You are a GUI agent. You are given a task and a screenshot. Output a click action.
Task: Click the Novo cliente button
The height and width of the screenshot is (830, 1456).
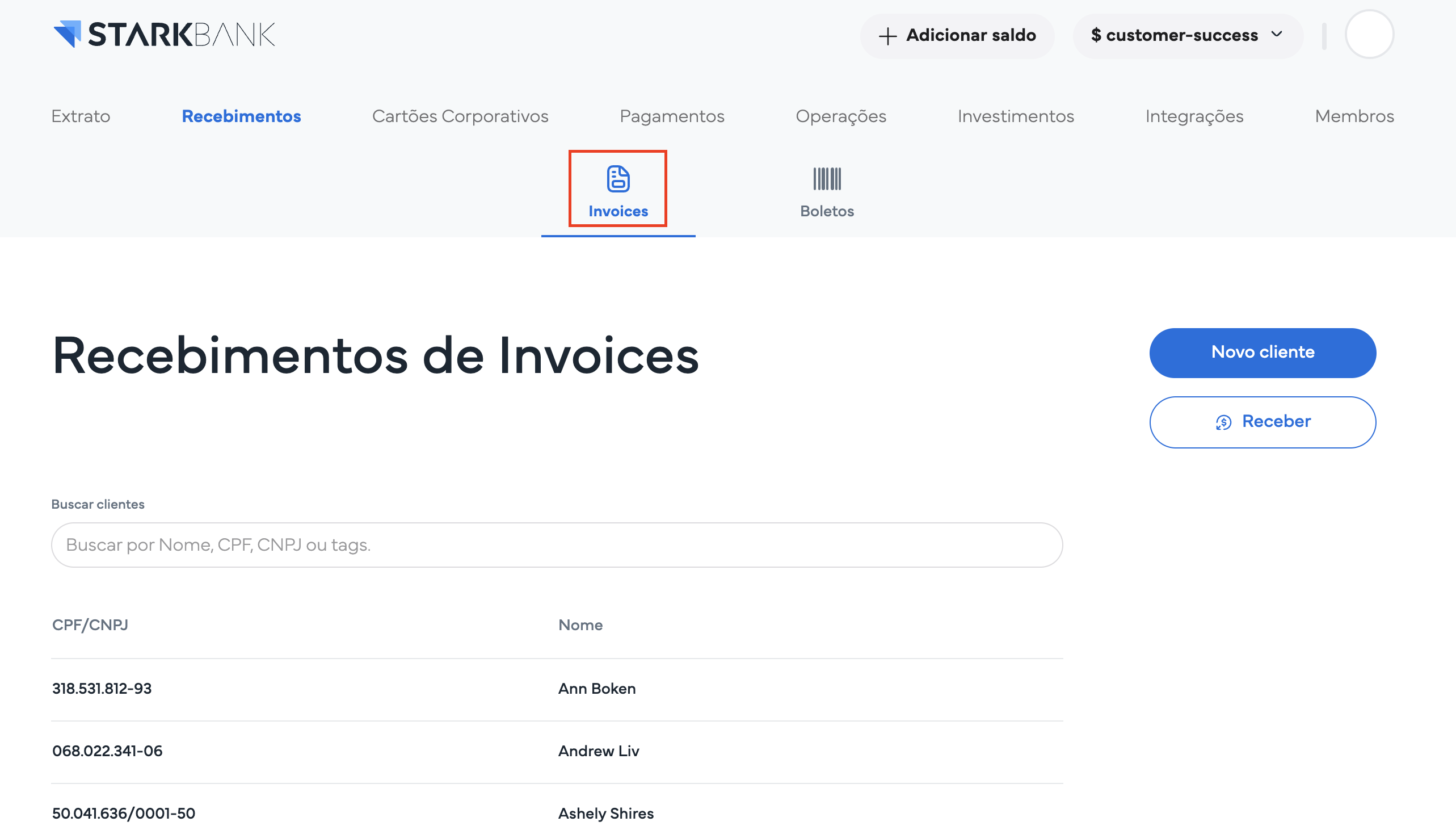pos(1263,353)
